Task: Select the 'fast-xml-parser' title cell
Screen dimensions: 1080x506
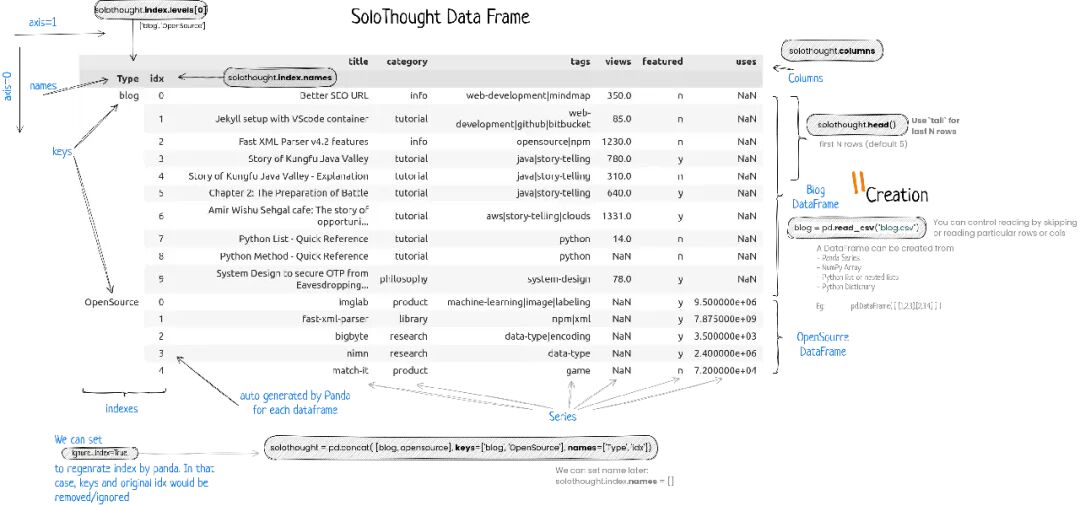Action: tap(335, 319)
